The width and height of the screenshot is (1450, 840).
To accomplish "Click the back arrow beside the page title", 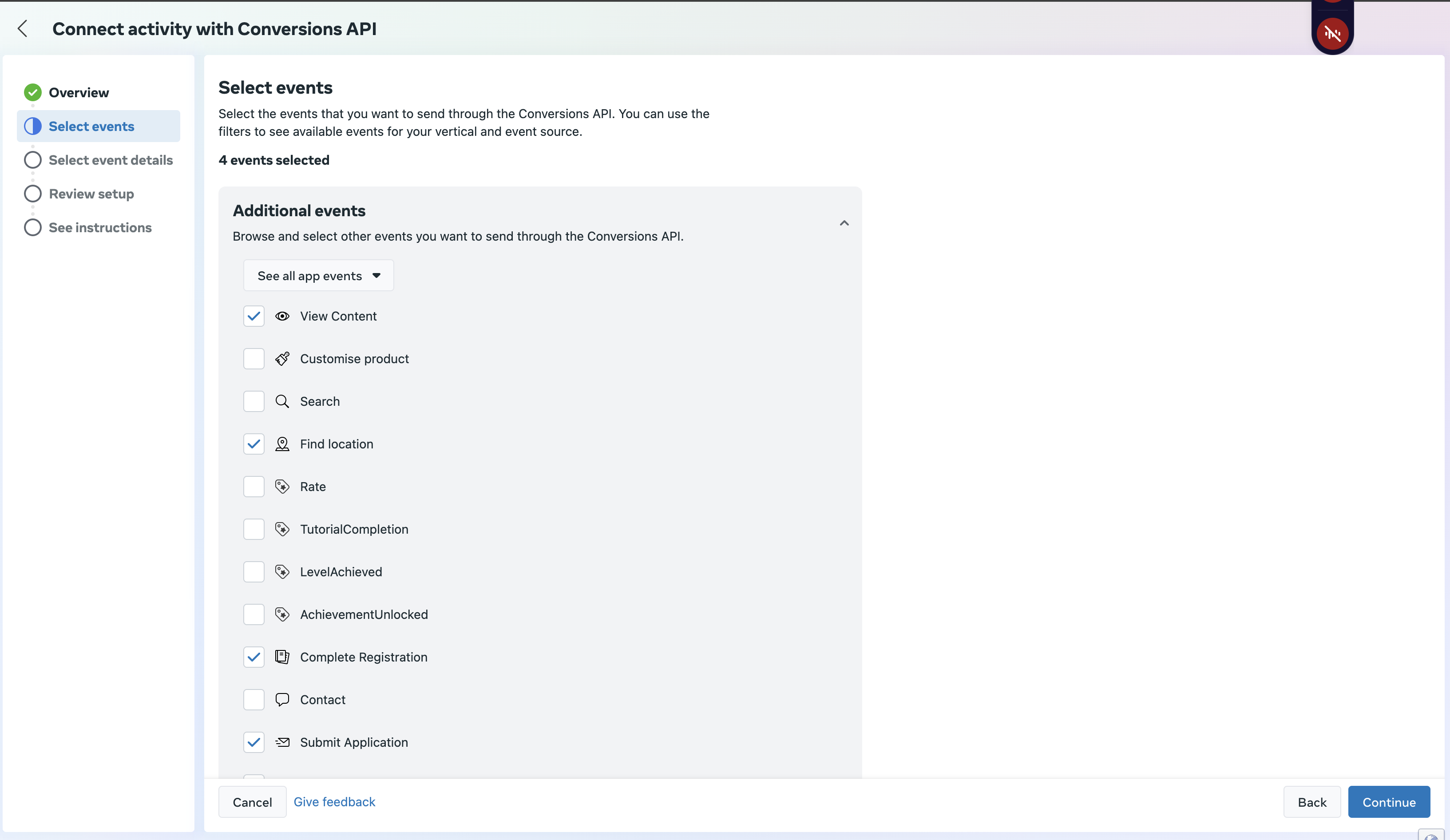I will (23, 29).
